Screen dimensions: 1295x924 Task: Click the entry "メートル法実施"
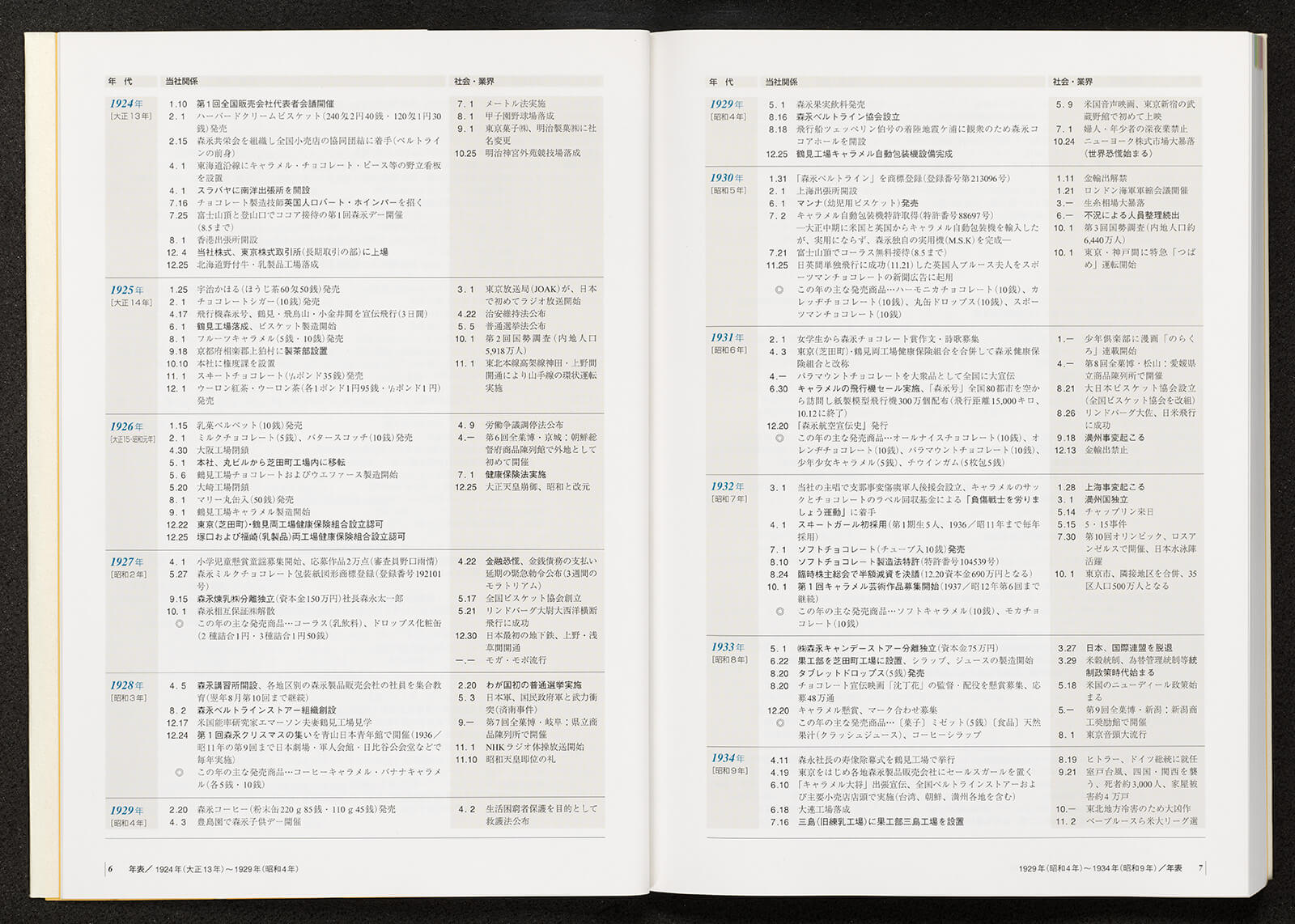point(516,104)
